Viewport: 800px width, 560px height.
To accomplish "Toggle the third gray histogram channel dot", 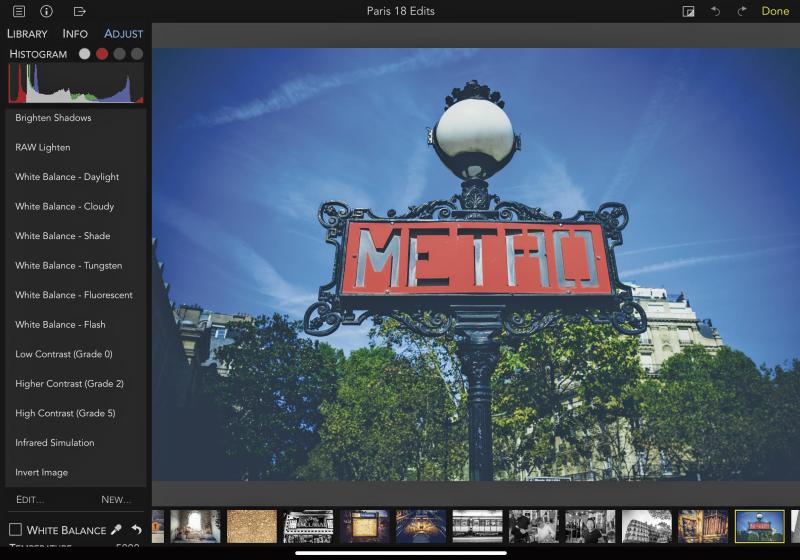I will click(x=119, y=54).
